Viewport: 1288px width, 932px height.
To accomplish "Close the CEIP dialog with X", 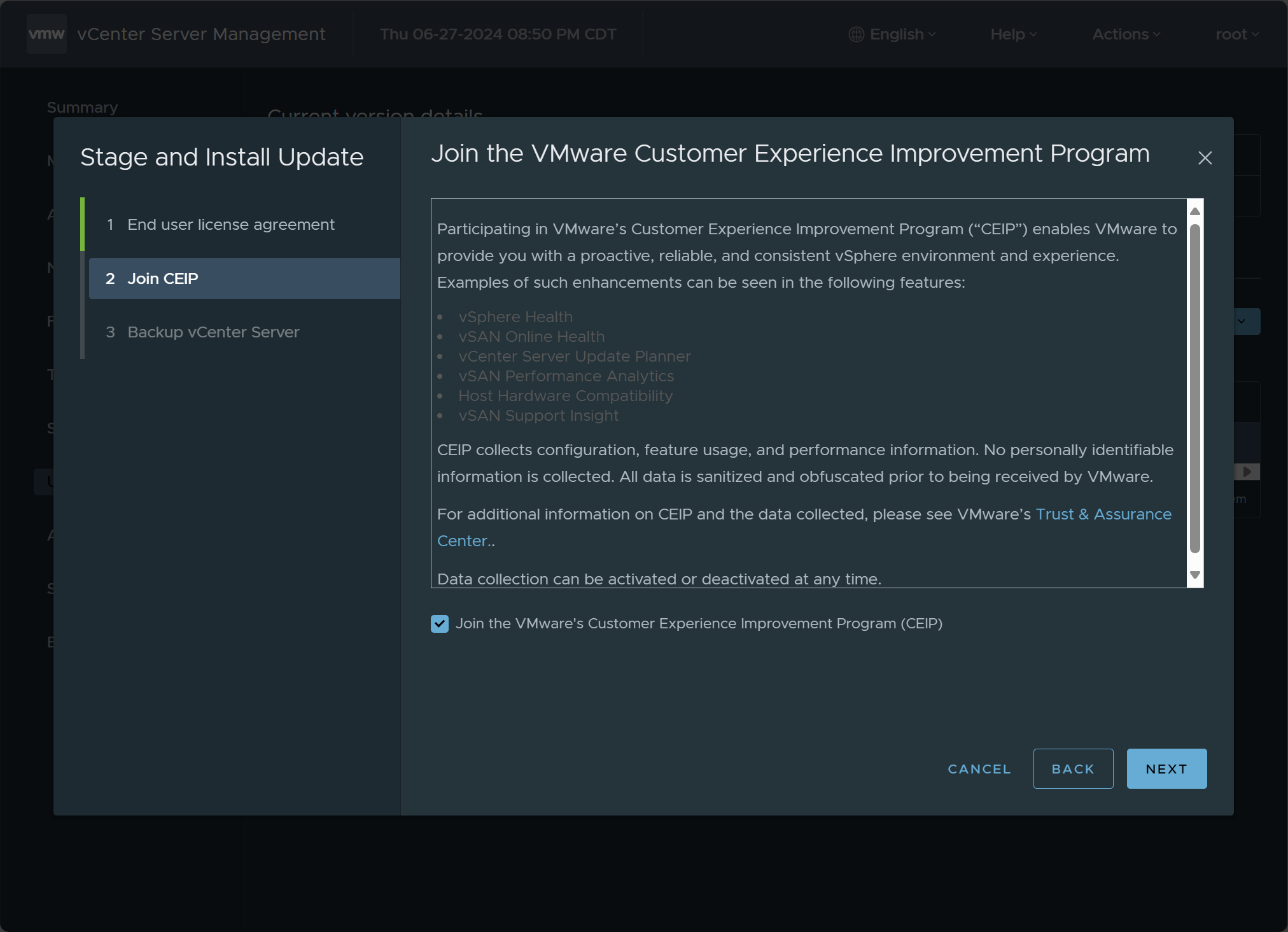I will coord(1205,158).
